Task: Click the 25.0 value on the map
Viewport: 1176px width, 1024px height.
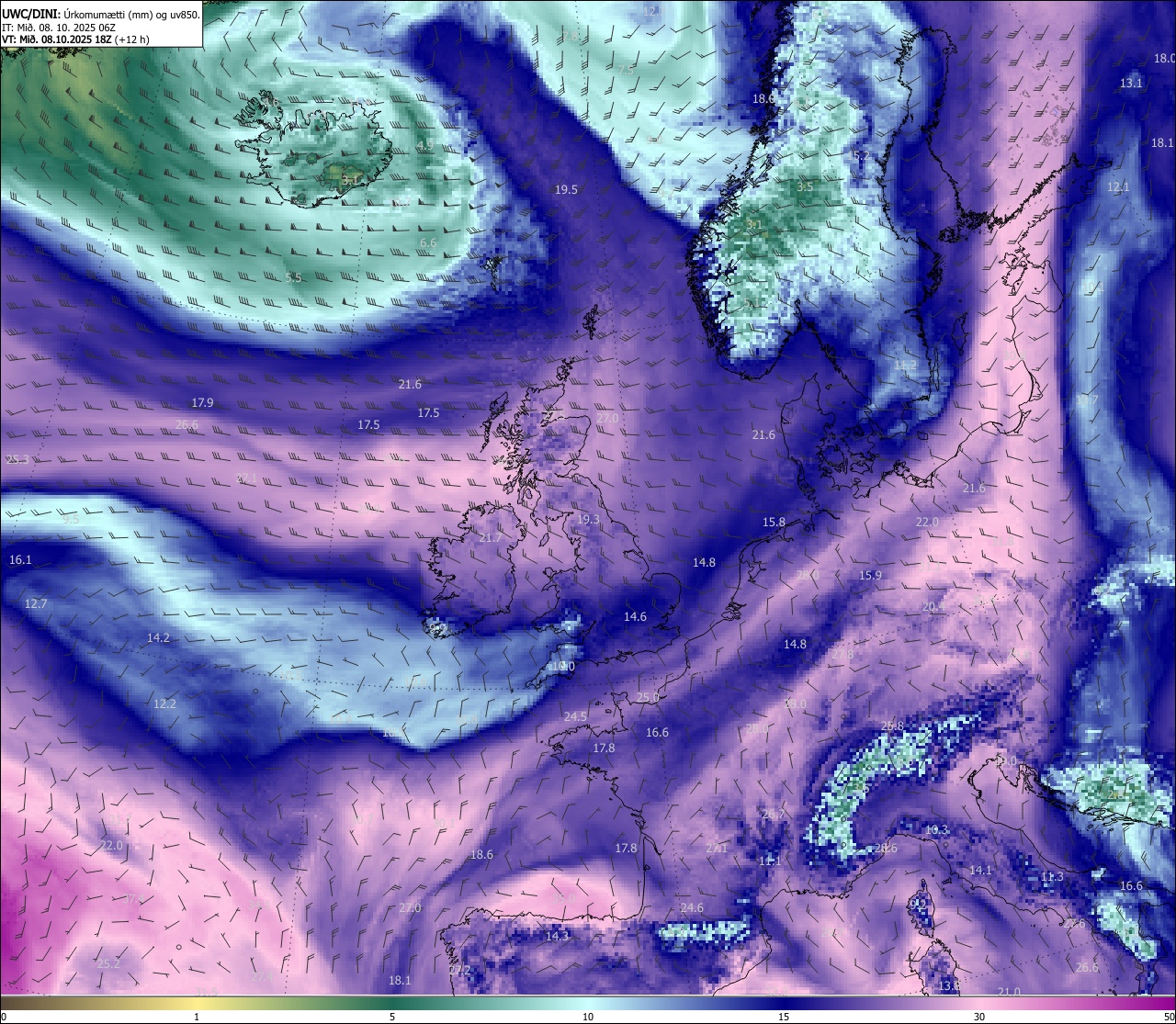Action: click(x=648, y=698)
